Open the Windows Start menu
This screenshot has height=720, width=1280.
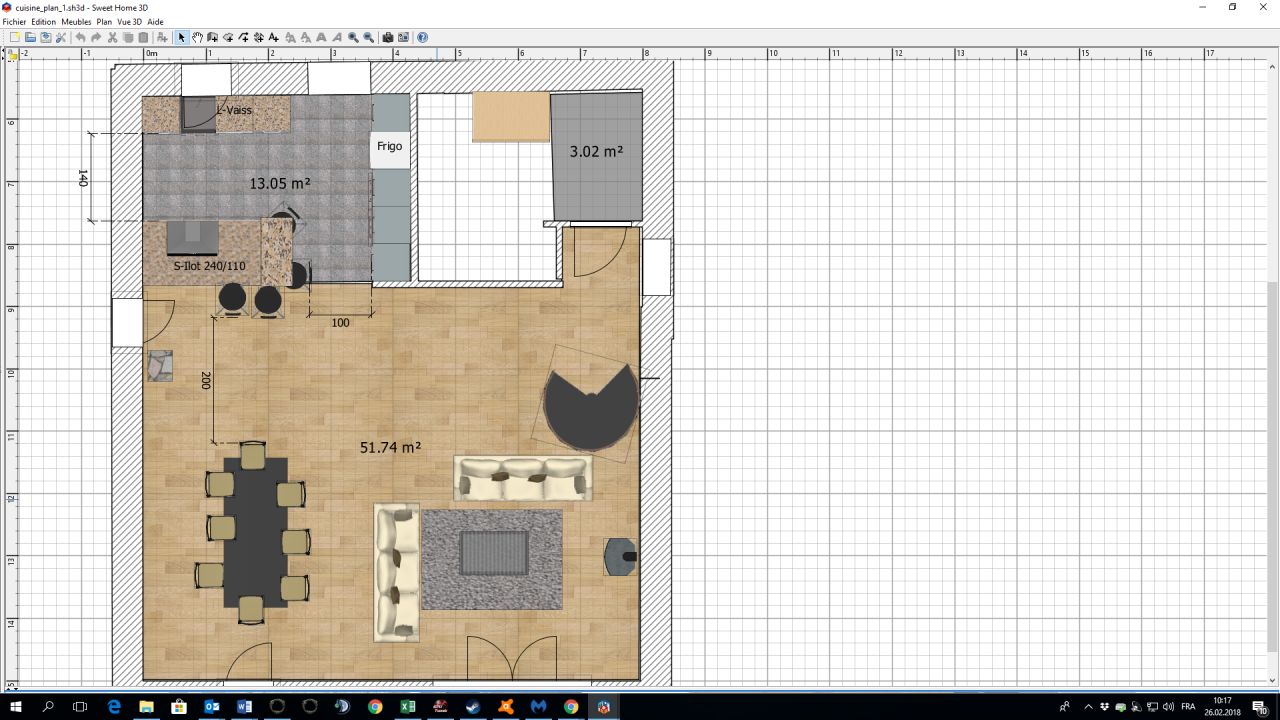tap(16, 706)
